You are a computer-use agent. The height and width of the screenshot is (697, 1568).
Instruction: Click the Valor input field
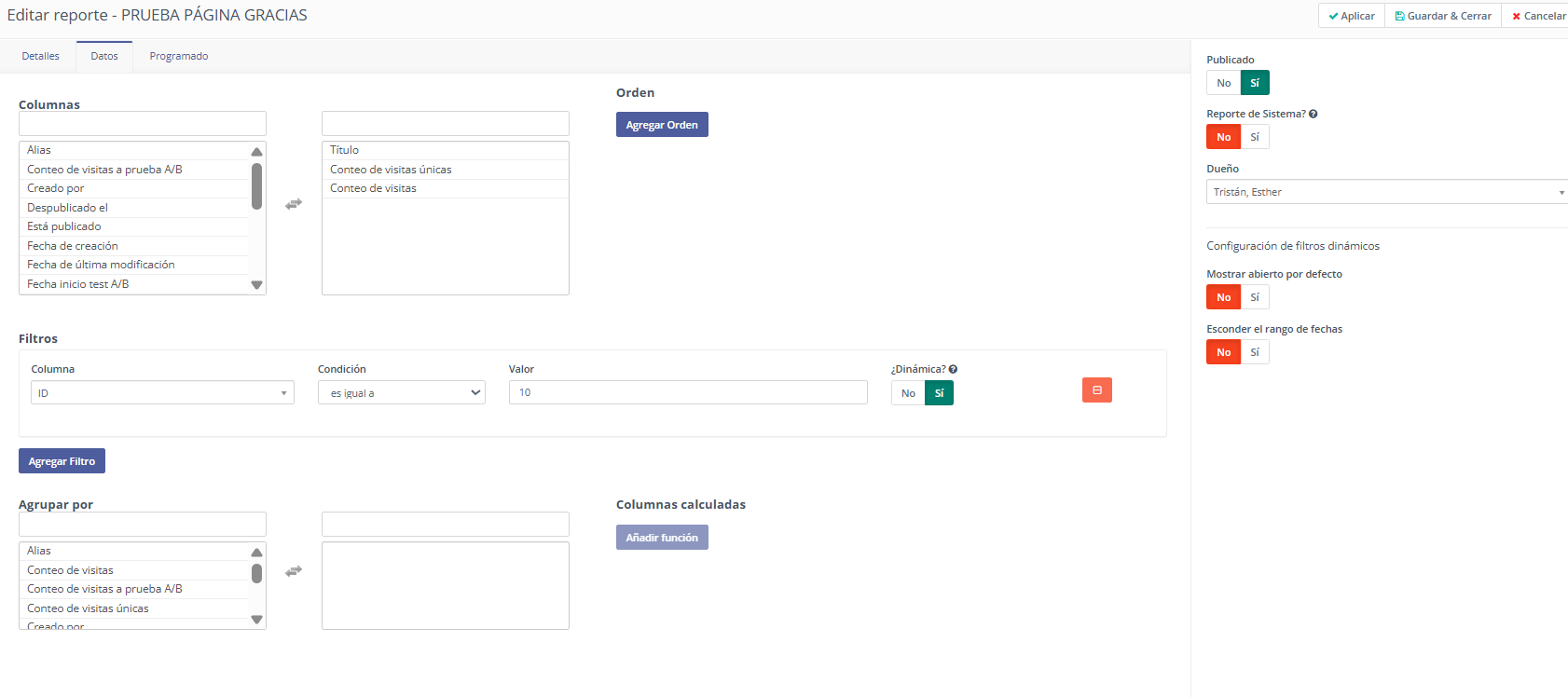click(688, 392)
